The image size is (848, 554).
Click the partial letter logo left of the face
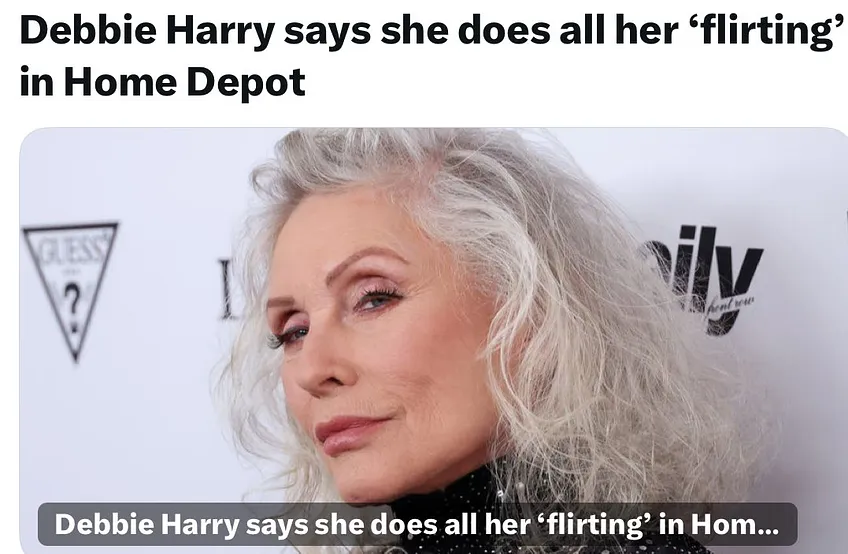pos(228,289)
